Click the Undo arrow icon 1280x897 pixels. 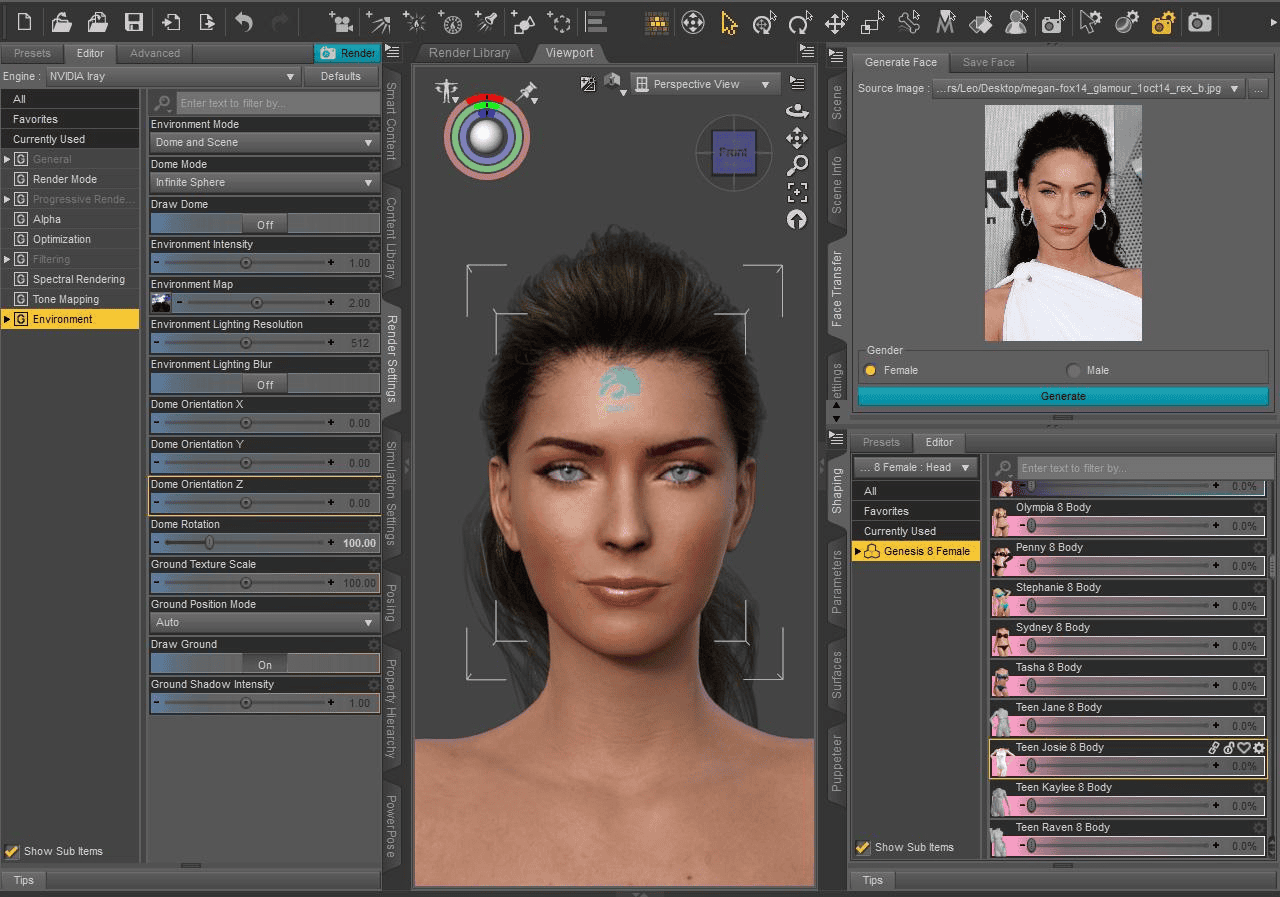click(x=243, y=21)
